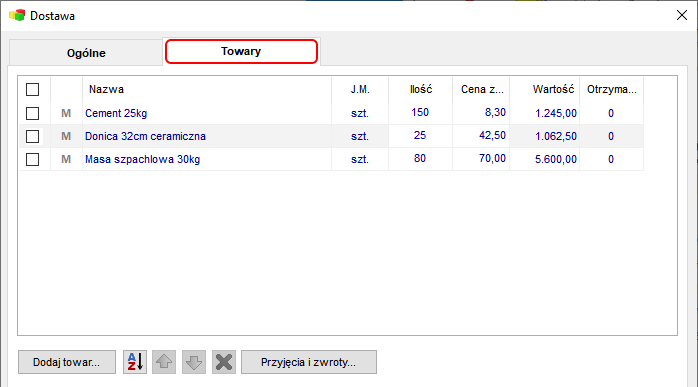Tick the checkbox for Cement 25kg

coord(32,114)
